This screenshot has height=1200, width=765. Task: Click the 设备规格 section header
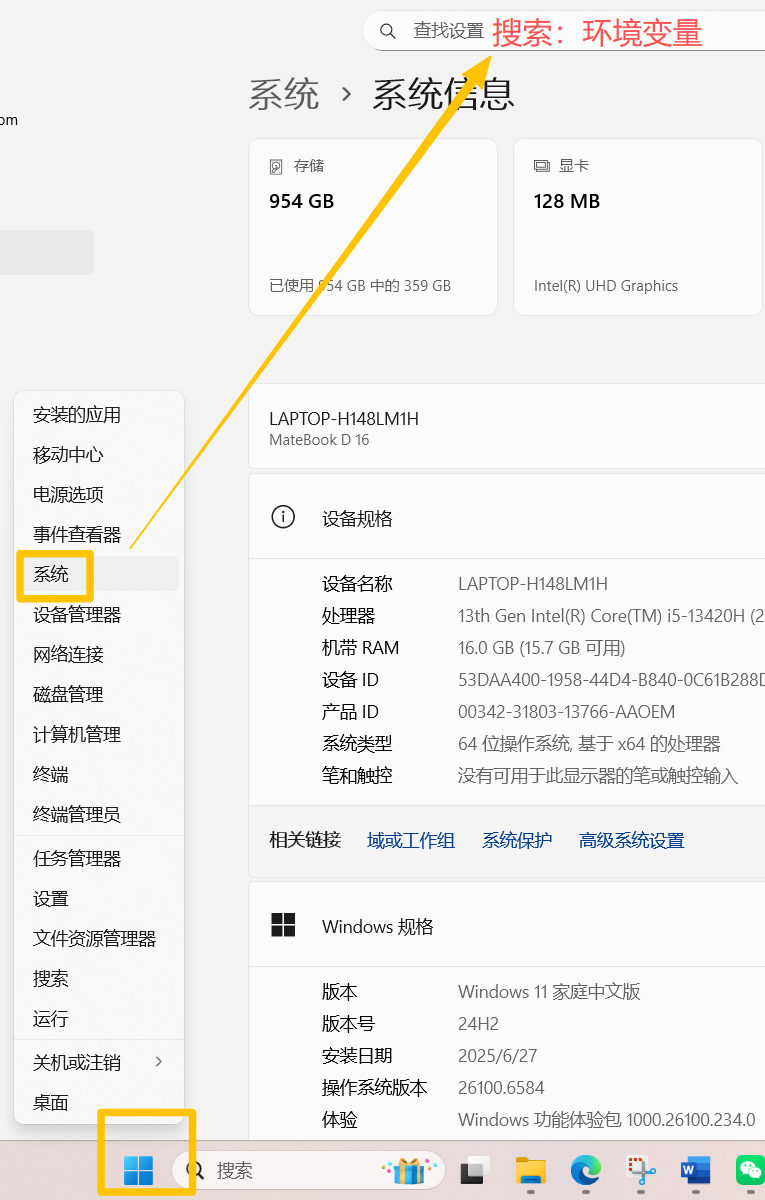(x=507, y=517)
